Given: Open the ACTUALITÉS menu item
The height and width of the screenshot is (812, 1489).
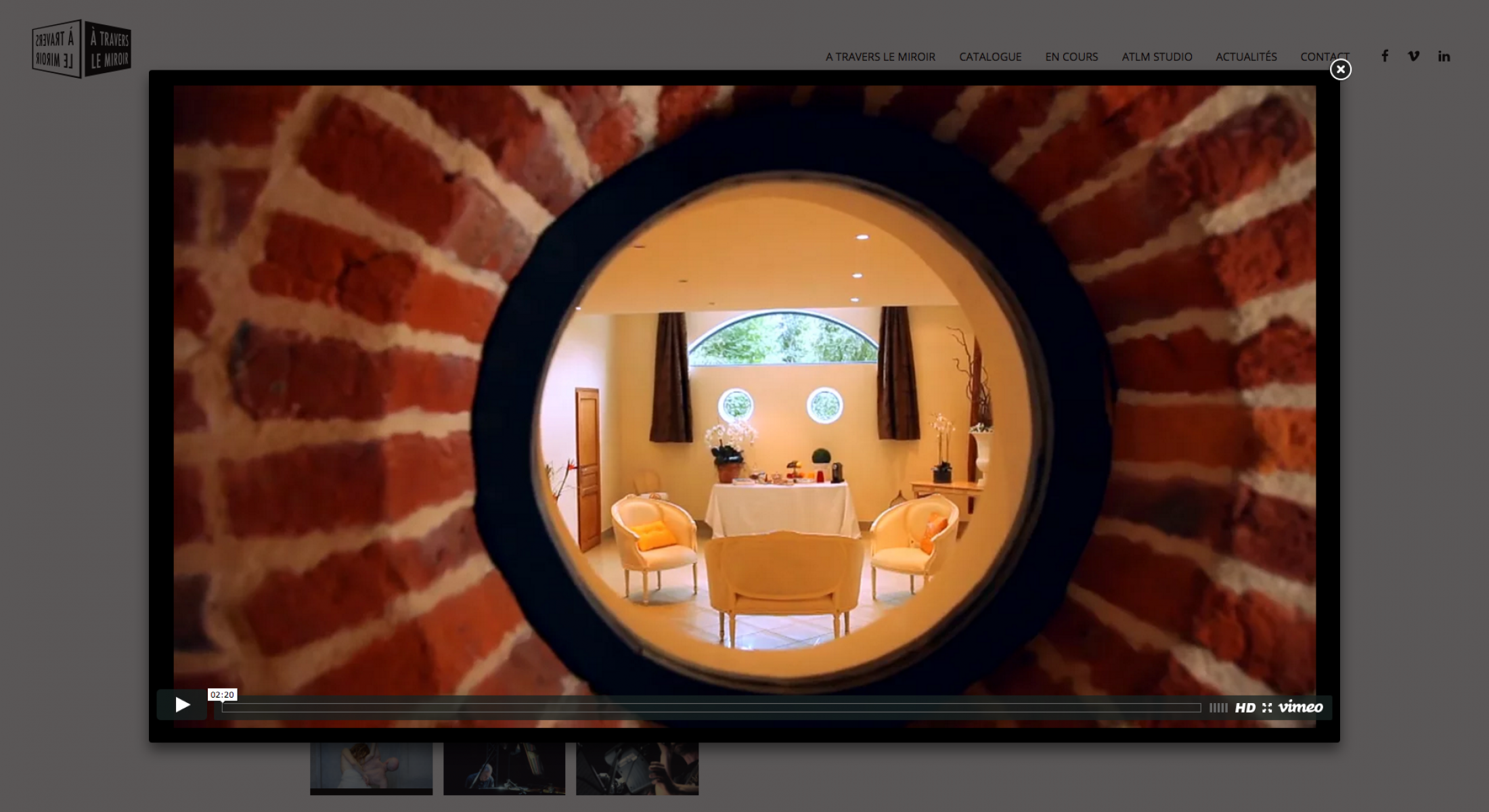Looking at the screenshot, I should [x=1246, y=57].
